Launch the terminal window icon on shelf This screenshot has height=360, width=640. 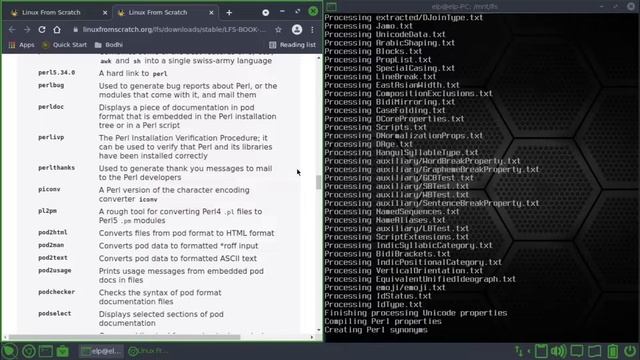click(x=46, y=351)
